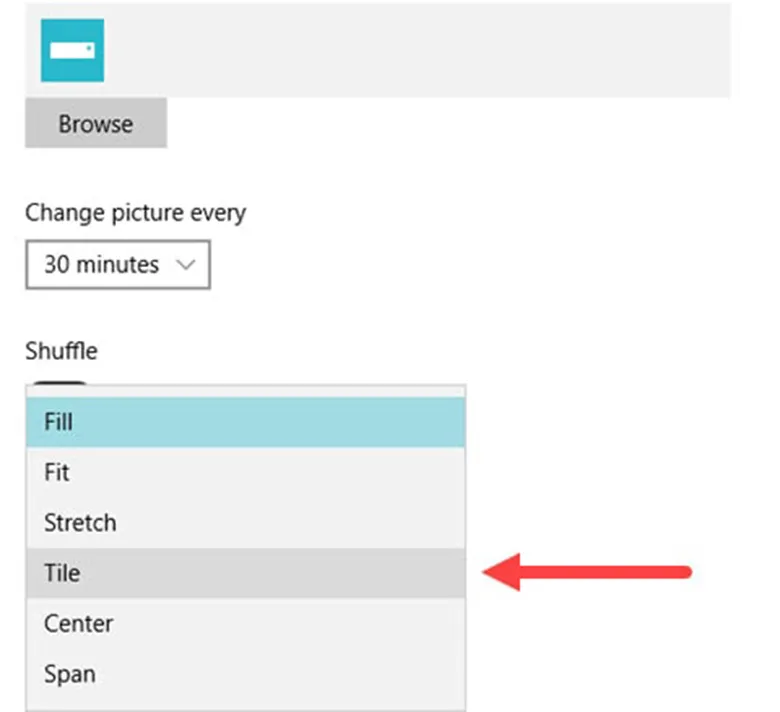Click the empty space right of the Tile label
The width and height of the screenshot is (780, 712).
pos(280,573)
